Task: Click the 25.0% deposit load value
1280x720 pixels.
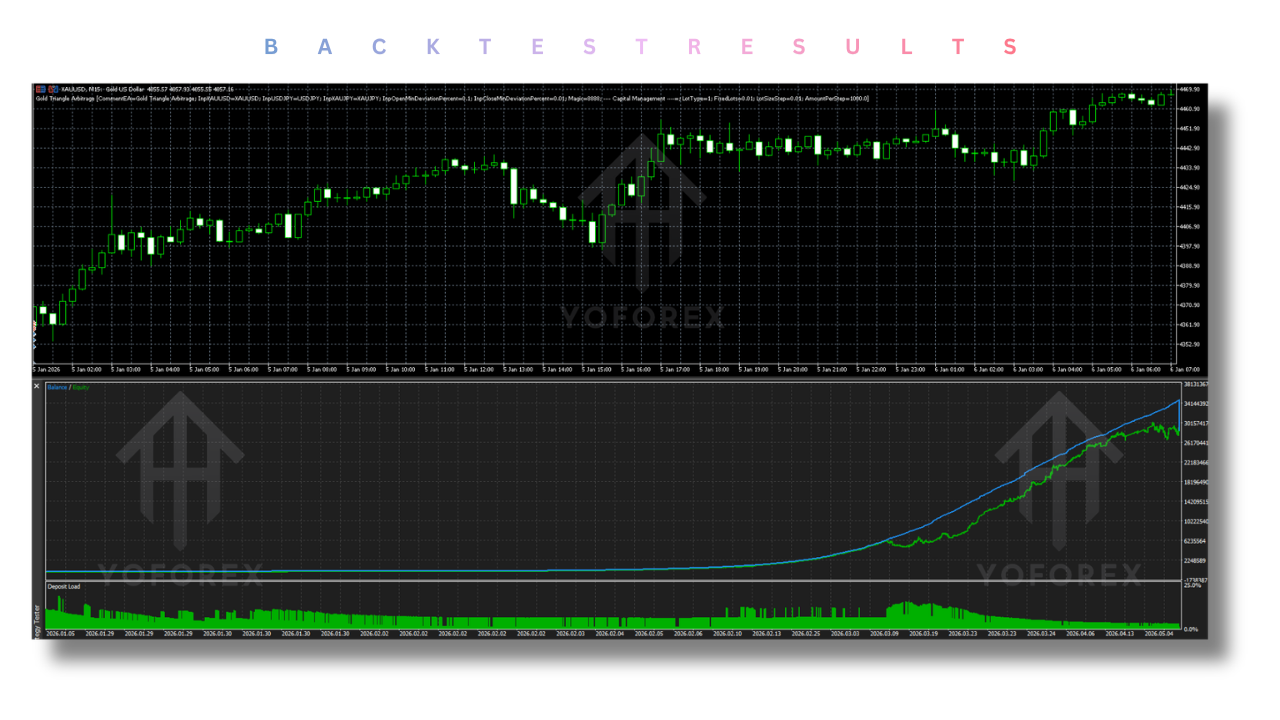Action: coord(1192,585)
